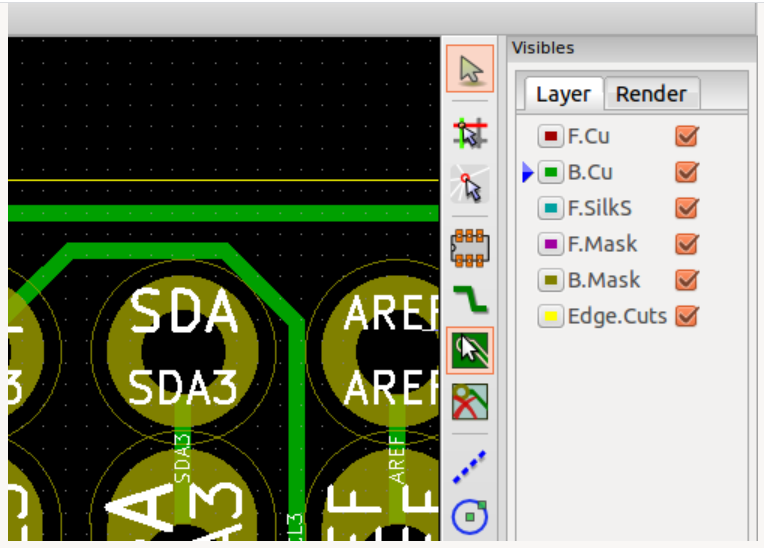Click the olive B.Mask color swatch
Image resolution: width=764 pixels, height=548 pixels.
[x=551, y=280]
